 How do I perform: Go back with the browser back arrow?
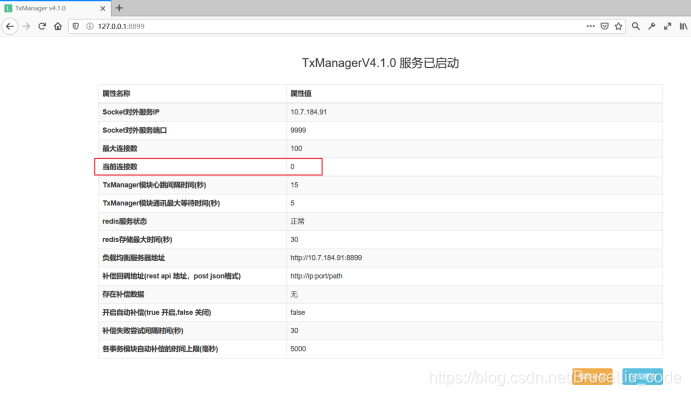10,26
